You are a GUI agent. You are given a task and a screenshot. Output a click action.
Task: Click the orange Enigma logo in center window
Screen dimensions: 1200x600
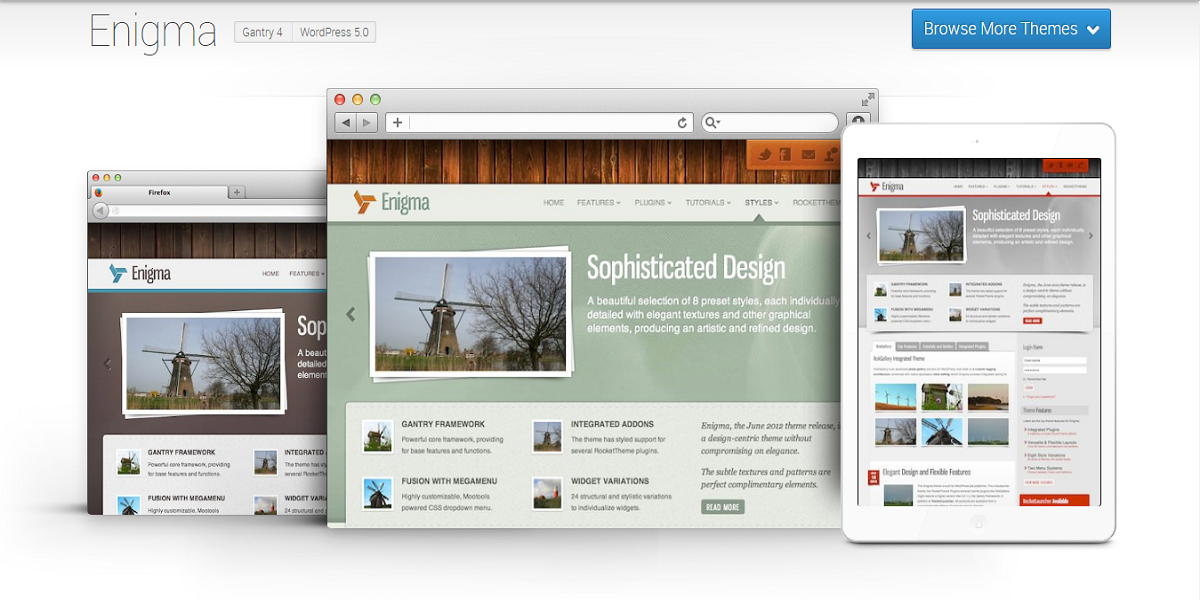391,202
